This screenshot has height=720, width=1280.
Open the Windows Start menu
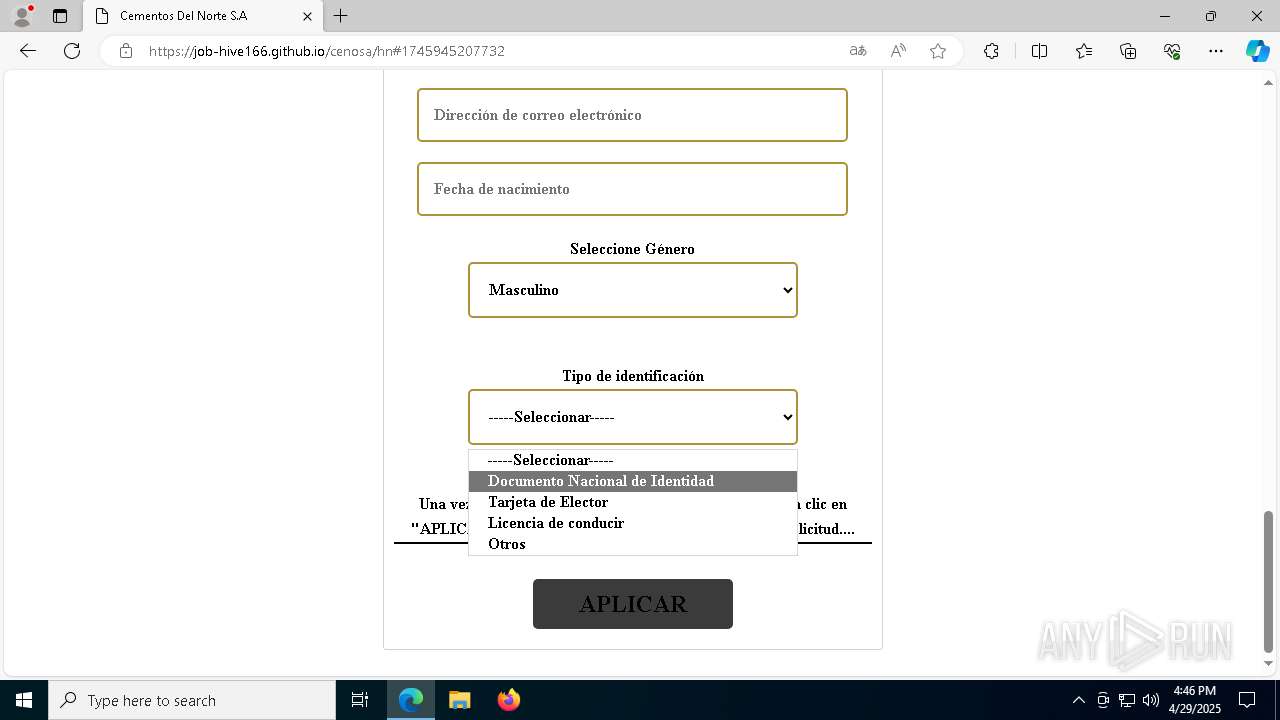click(x=24, y=700)
